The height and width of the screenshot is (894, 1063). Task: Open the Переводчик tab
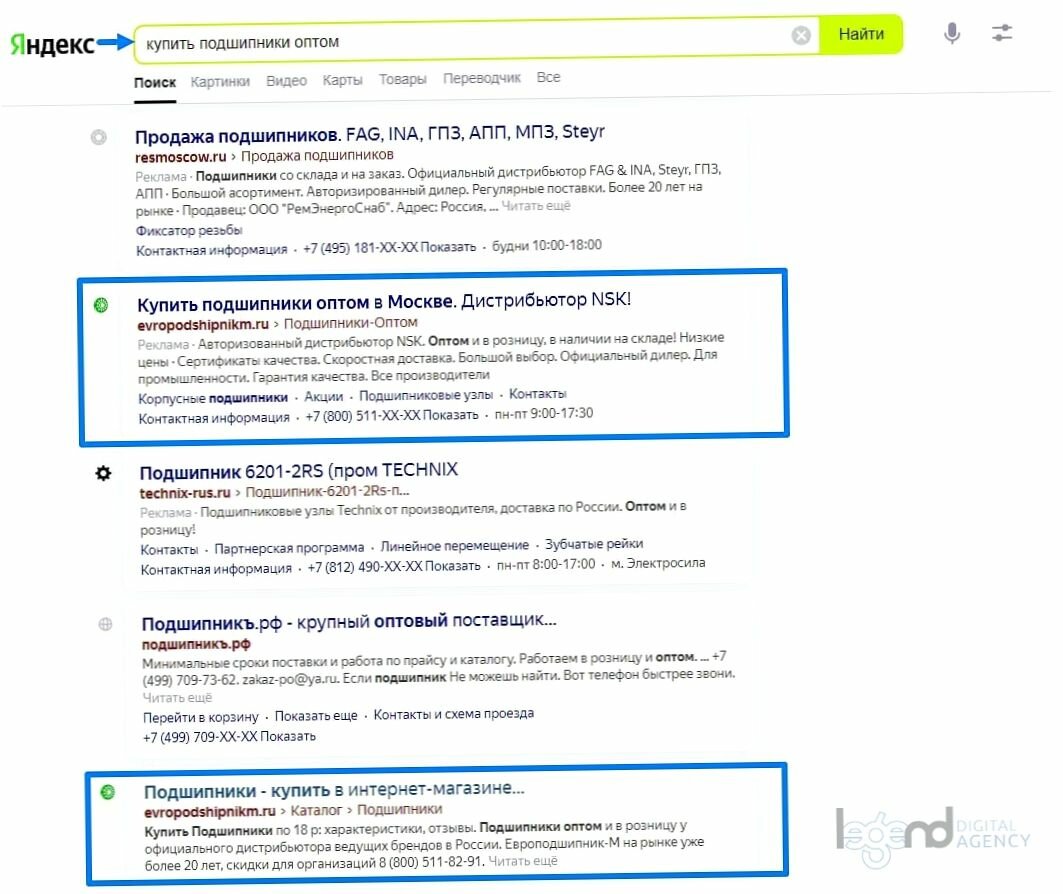482,78
